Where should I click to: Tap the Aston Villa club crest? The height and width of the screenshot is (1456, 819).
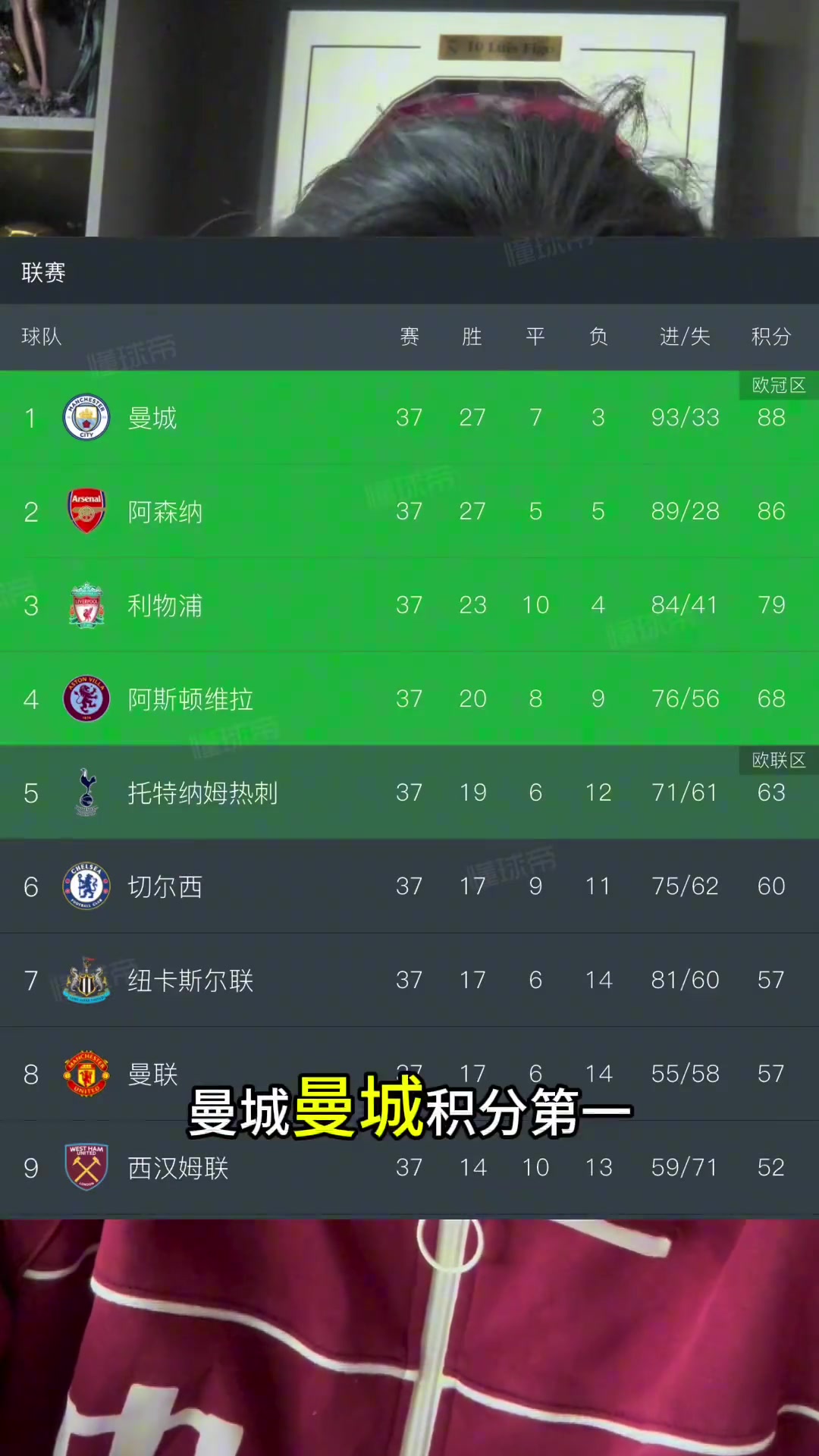pyautogui.click(x=86, y=698)
